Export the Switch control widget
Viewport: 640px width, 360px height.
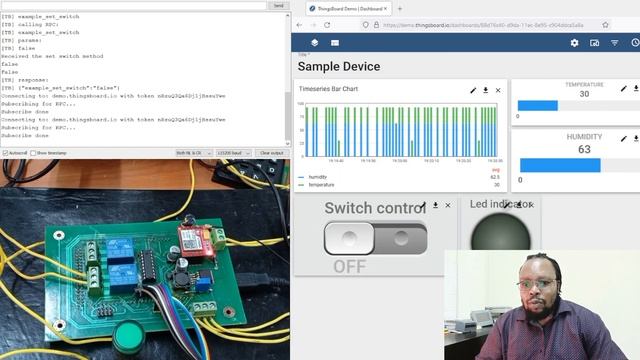click(436, 205)
